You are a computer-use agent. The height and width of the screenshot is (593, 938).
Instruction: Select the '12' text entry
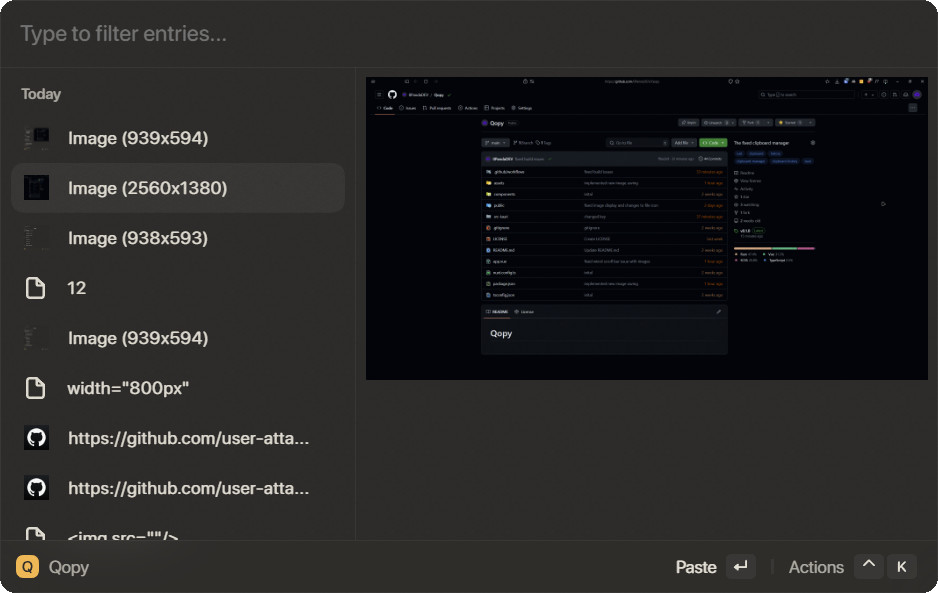(x=178, y=288)
